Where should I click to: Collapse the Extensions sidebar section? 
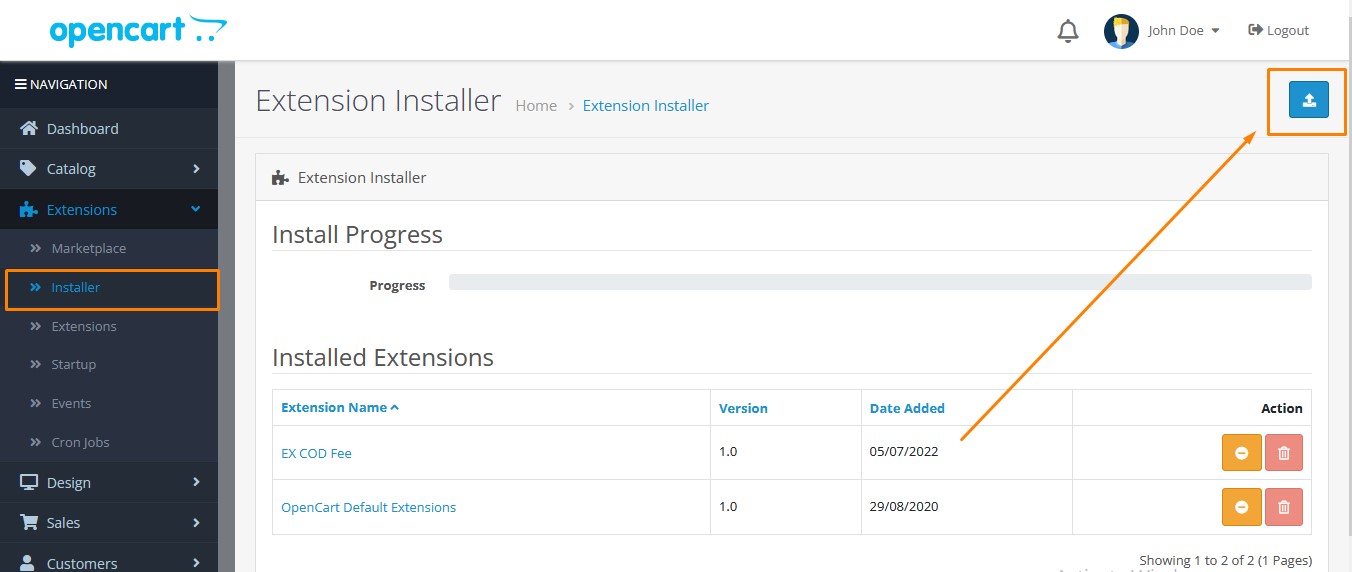[109, 209]
